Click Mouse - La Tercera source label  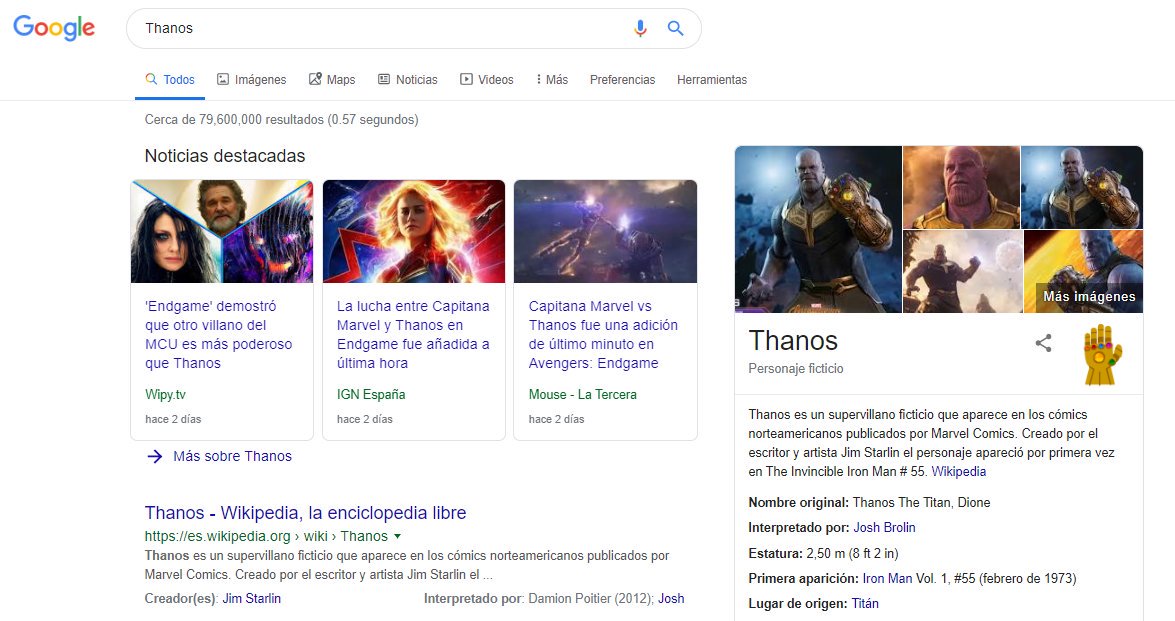click(582, 395)
